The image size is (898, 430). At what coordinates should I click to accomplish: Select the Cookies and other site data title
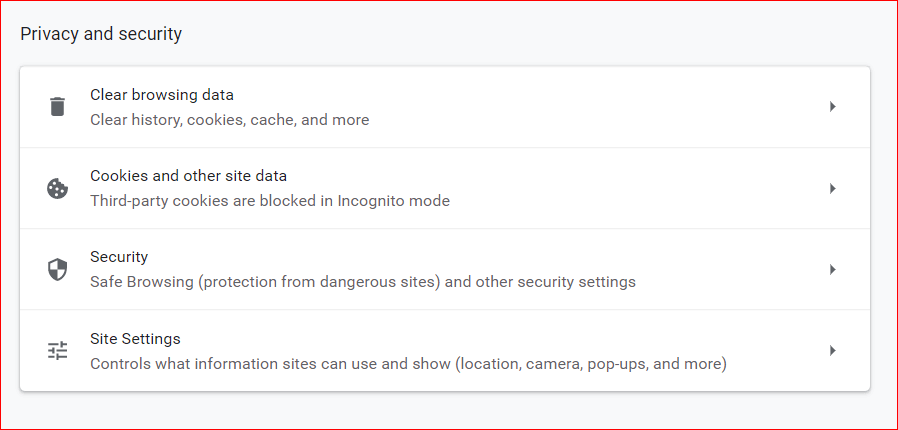click(x=188, y=176)
